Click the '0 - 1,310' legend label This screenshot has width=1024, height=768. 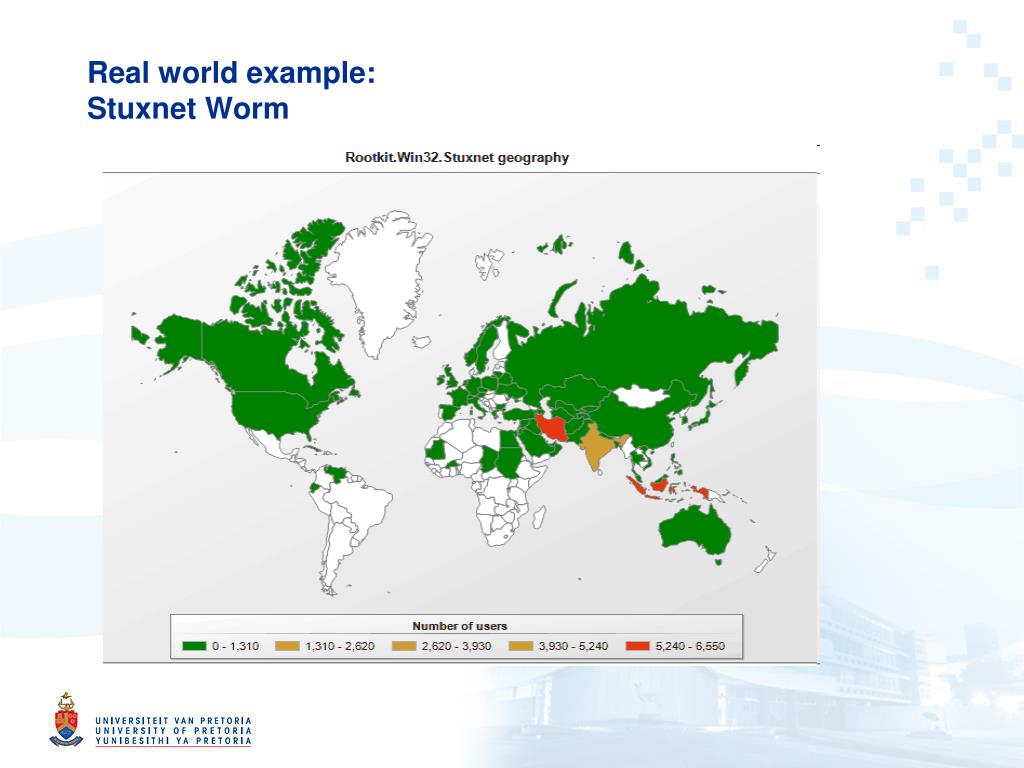235,646
